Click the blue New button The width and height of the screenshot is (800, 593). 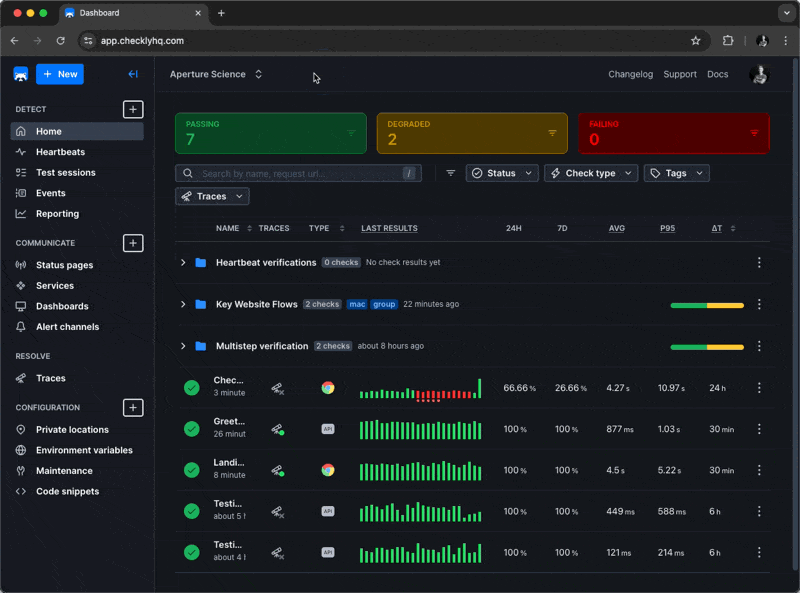pyautogui.click(x=60, y=75)
